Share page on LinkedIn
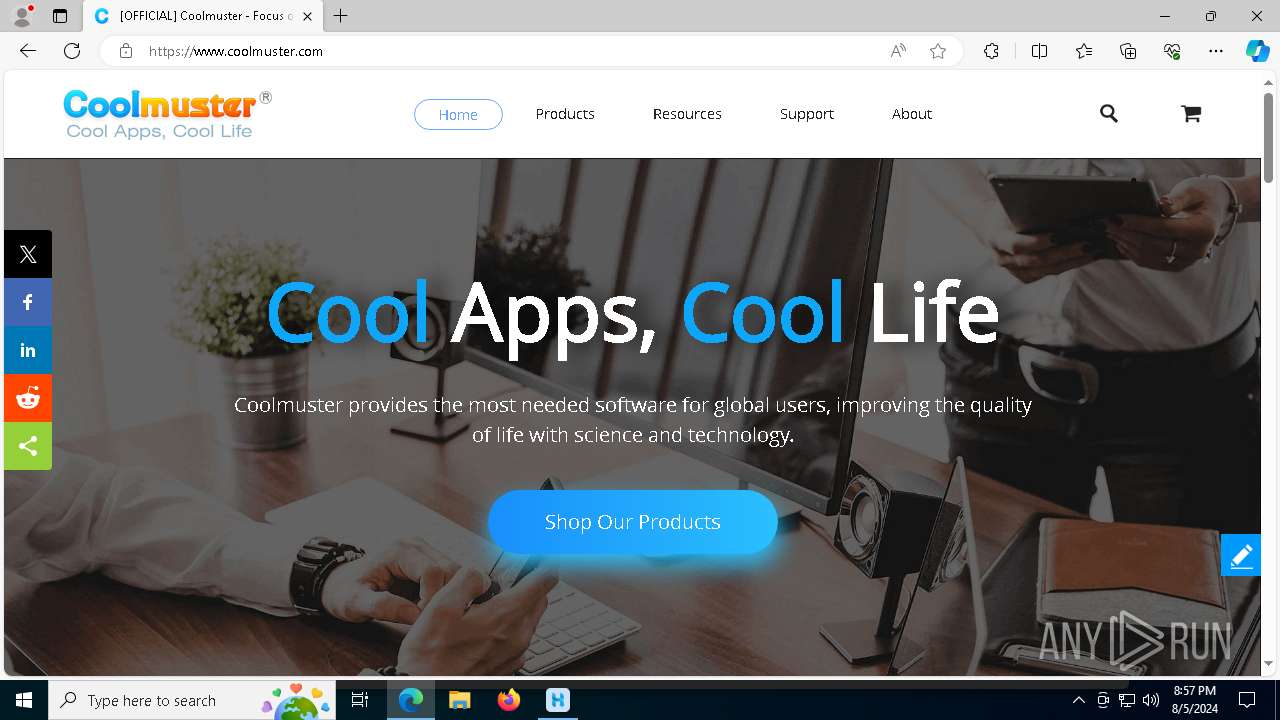Image resolution: width=1280 pixels, height=720 pixels. click(28, 350)
